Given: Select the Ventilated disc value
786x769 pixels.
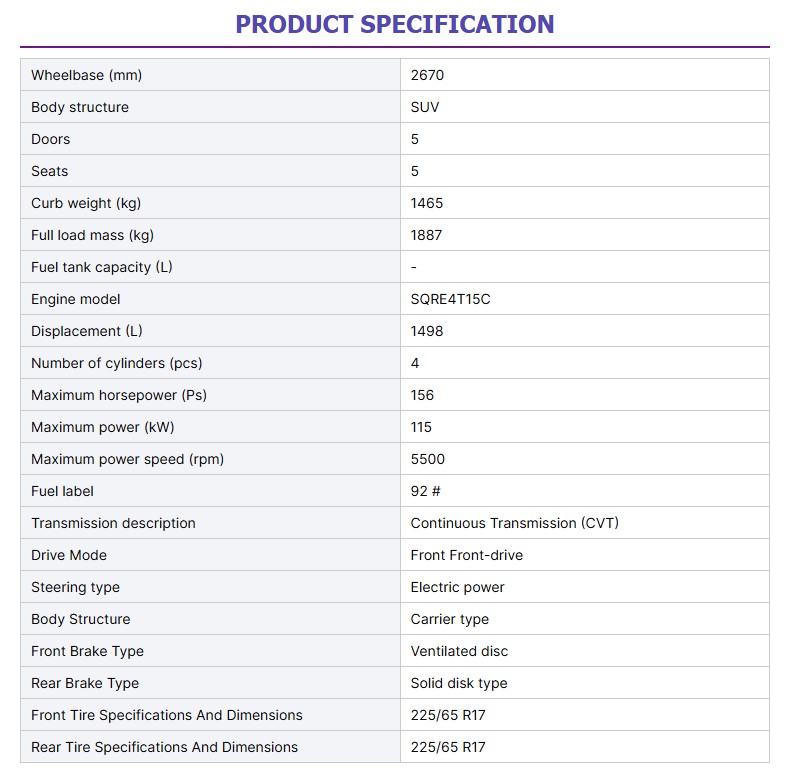Looking at the screenshot, I should 459,651.
